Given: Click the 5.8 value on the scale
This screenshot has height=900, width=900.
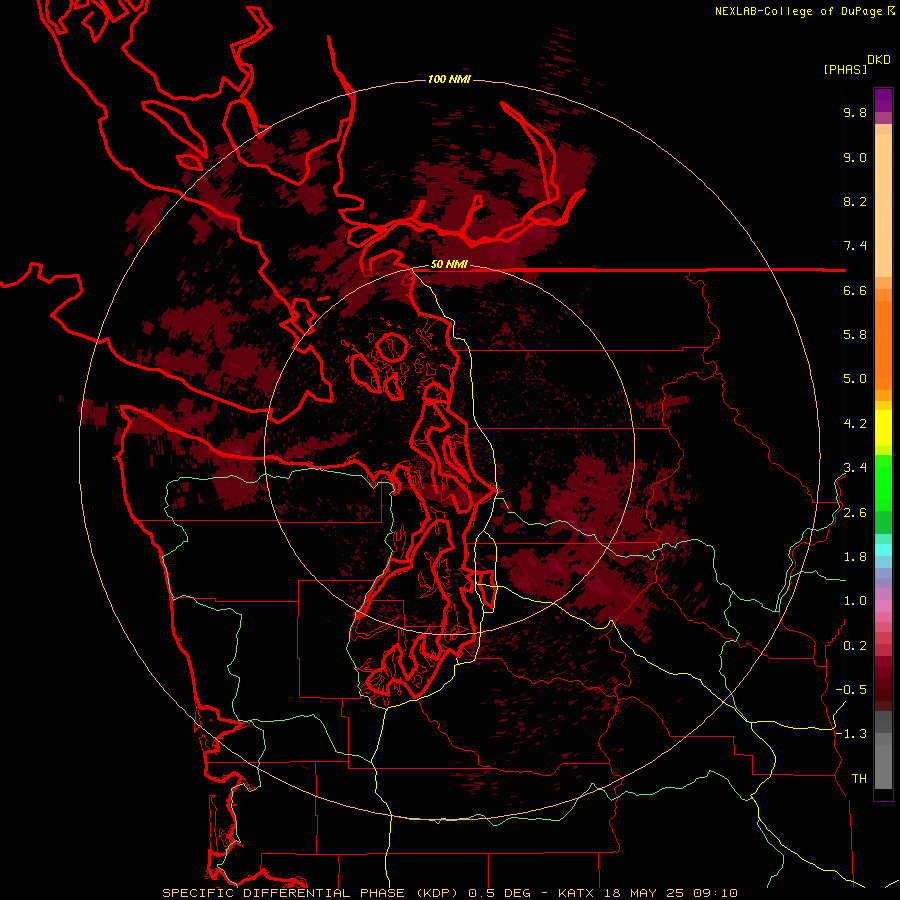Looking at the screenshot, I should pyautogui.click(x=855, y=335).
